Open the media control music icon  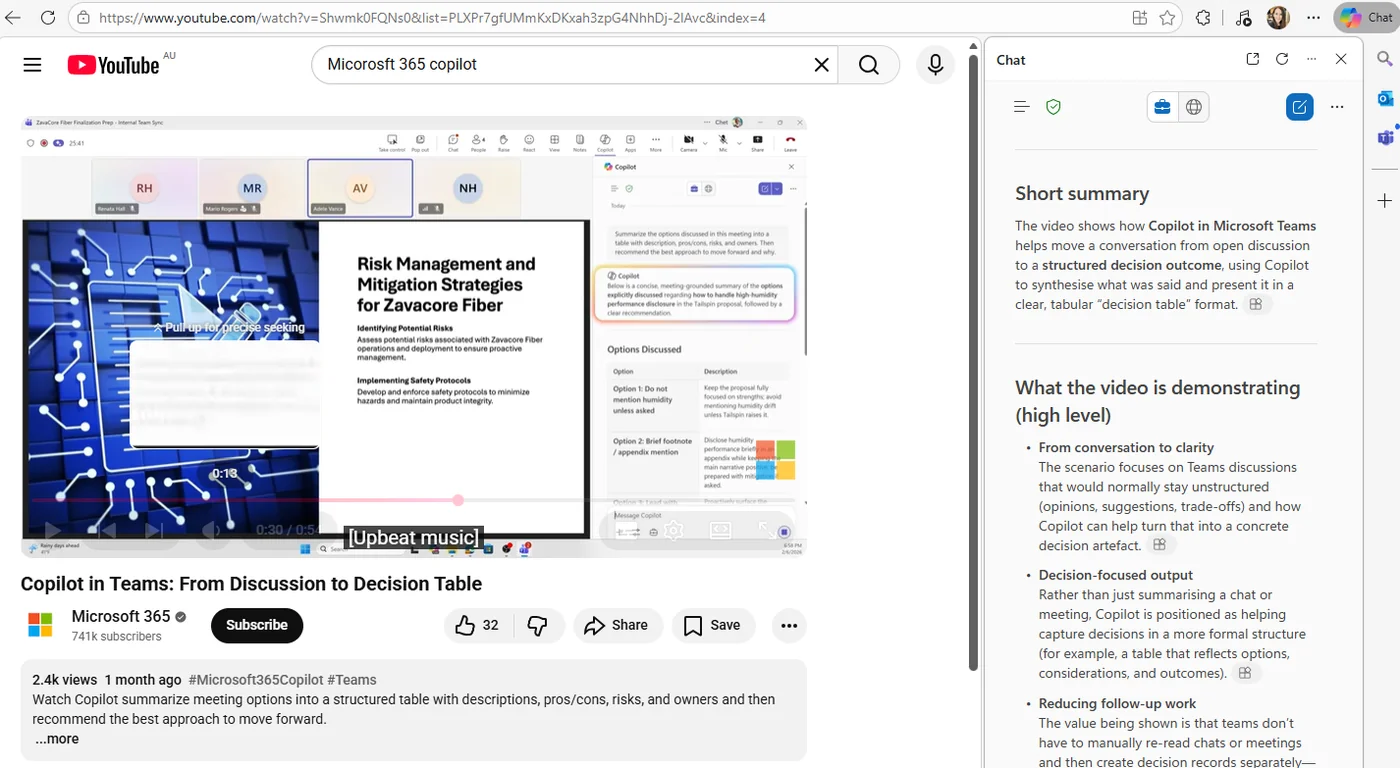pyautogui.click(x=1242, y=18)
